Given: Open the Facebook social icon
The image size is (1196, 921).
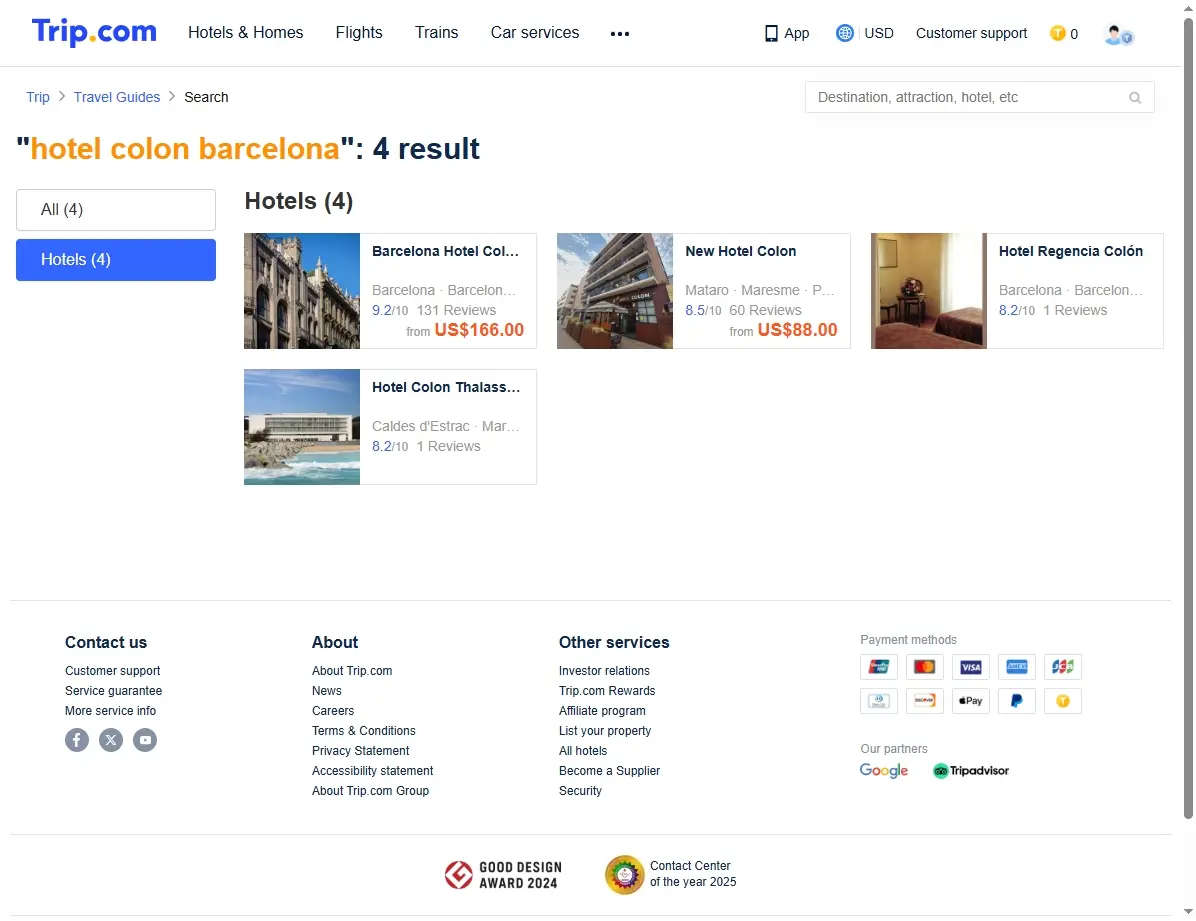Looking at the screenshot, I should (x=77, y=739).
